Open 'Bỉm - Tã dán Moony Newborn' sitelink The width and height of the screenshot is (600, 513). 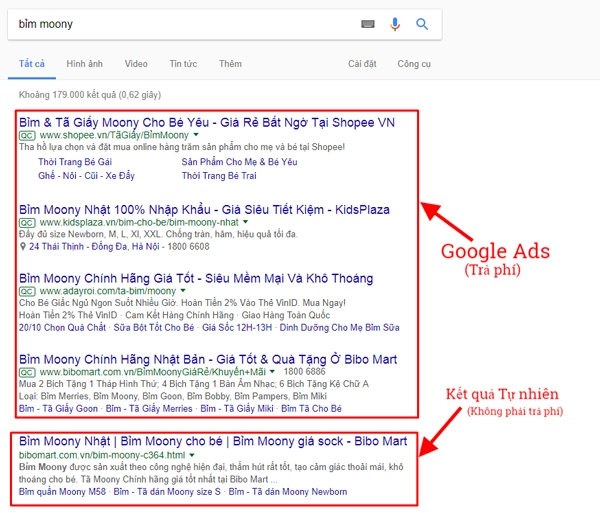[x=288, y=492]
